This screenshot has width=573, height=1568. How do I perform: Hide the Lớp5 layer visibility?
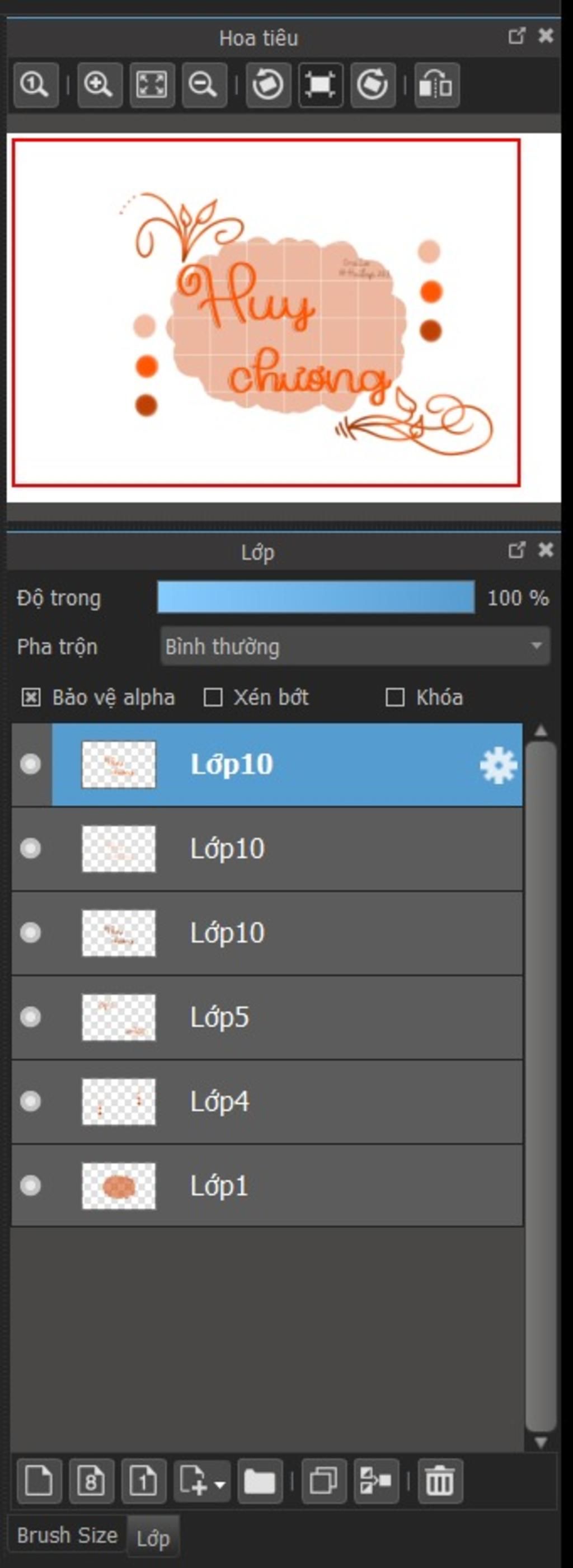(x=30, y=1017)
